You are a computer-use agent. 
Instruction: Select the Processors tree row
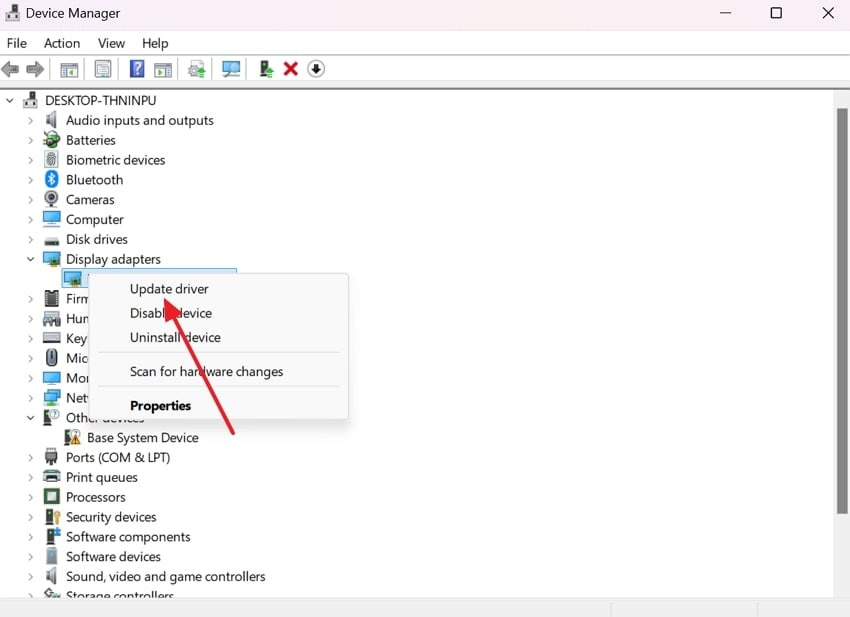(95, 497)
